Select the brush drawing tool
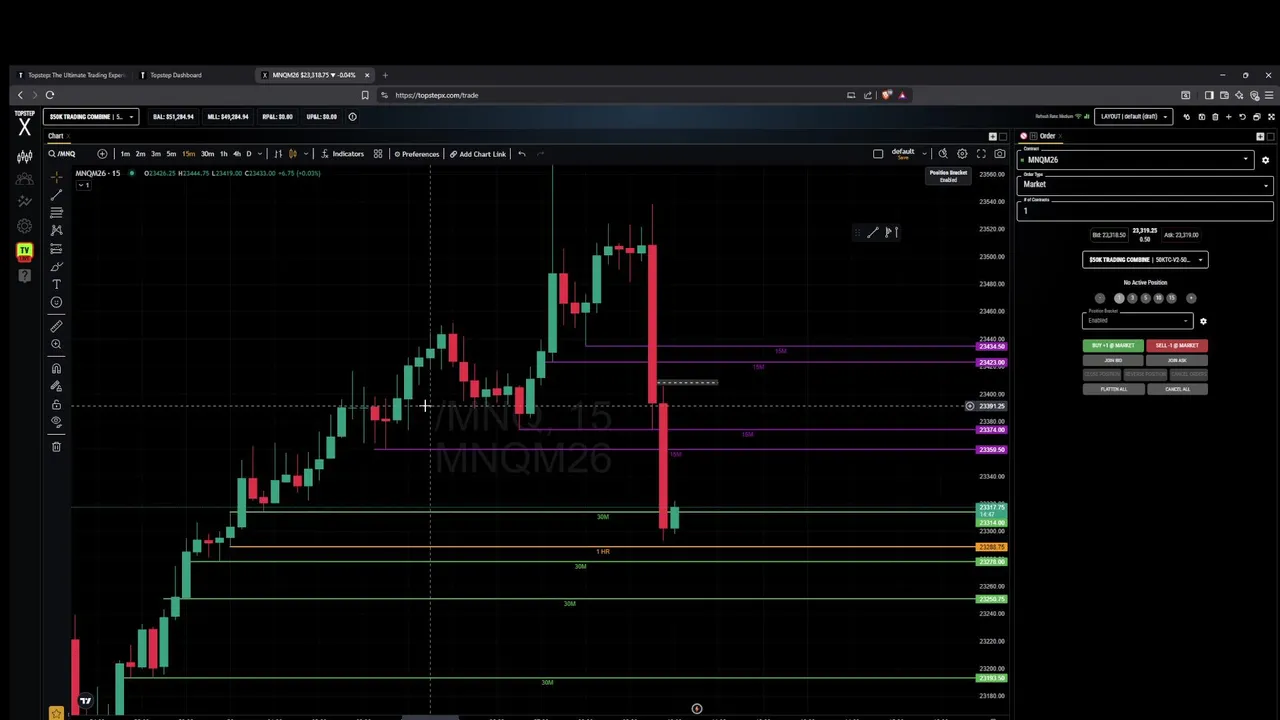 click(56, 266)
